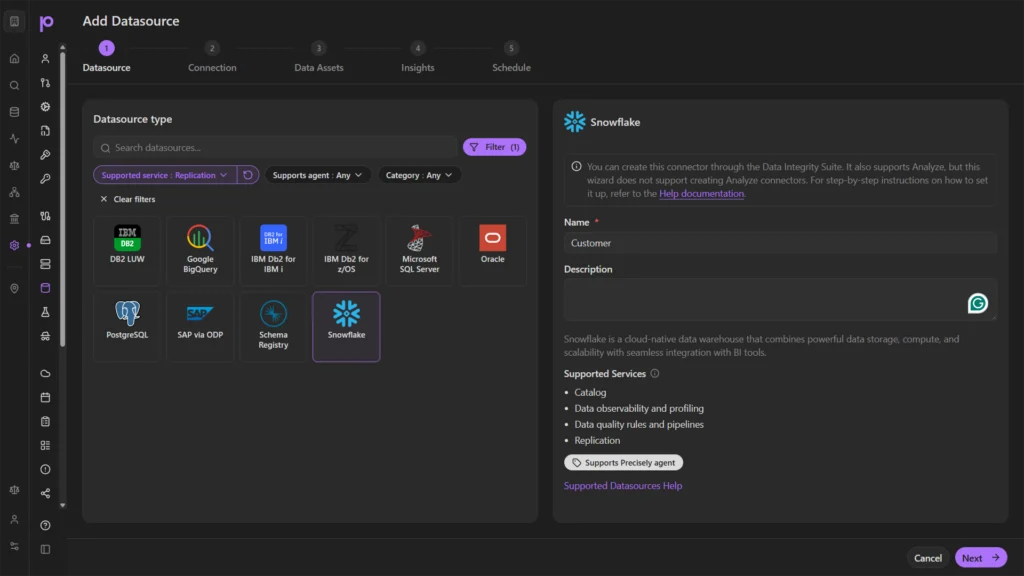Click the bank building icon in the left rail

tap(14, 219)
